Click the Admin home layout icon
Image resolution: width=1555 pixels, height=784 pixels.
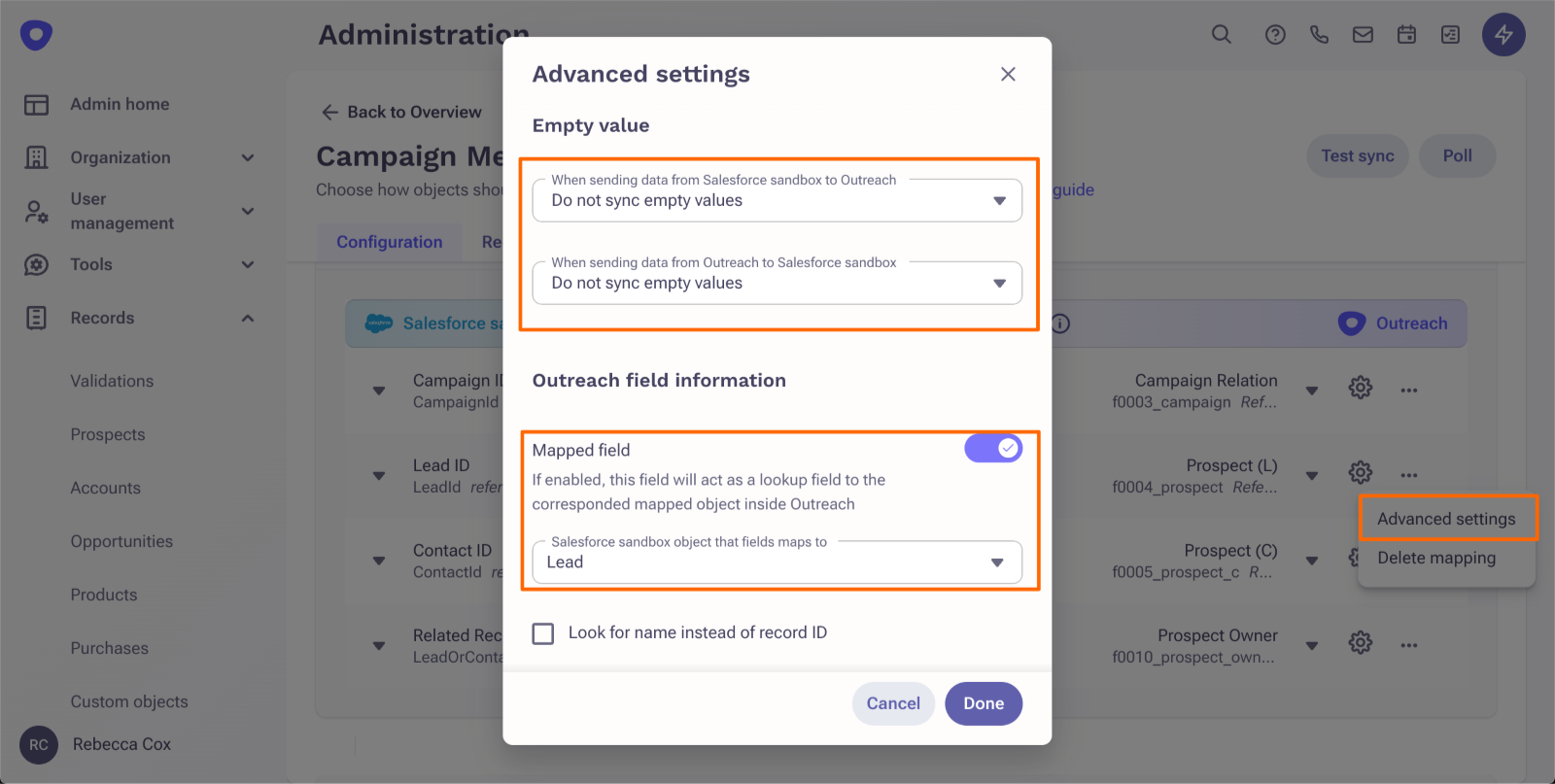click(36, 105)
